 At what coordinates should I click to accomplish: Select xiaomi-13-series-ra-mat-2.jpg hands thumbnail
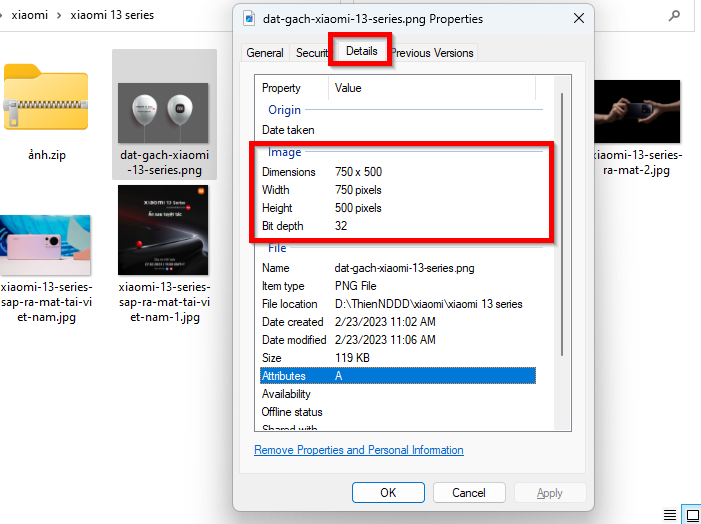(637, 111)
